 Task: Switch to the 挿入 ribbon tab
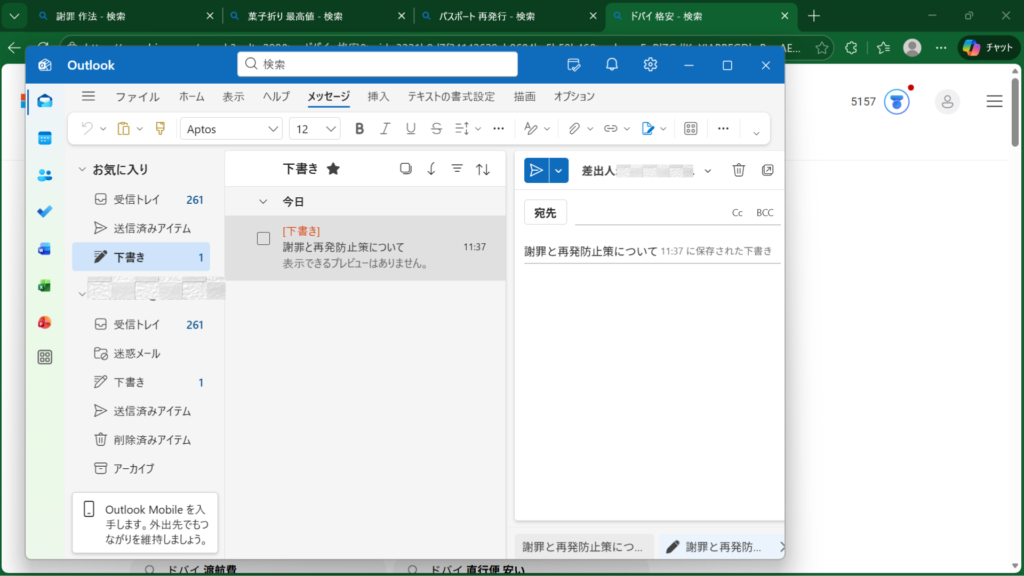378,97
